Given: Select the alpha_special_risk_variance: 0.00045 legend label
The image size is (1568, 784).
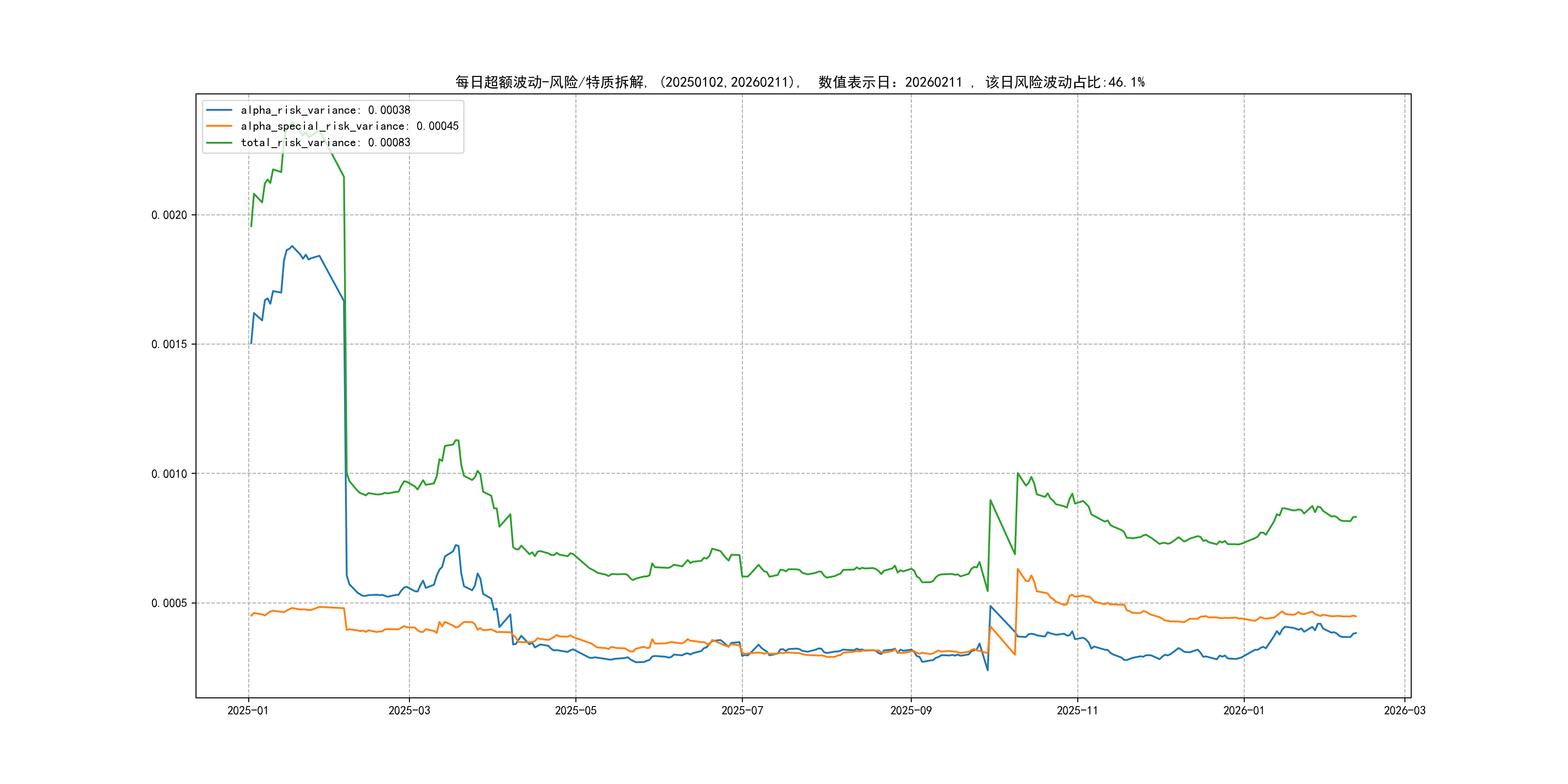Looking at the screenshot, I should (x=349, y=126).
